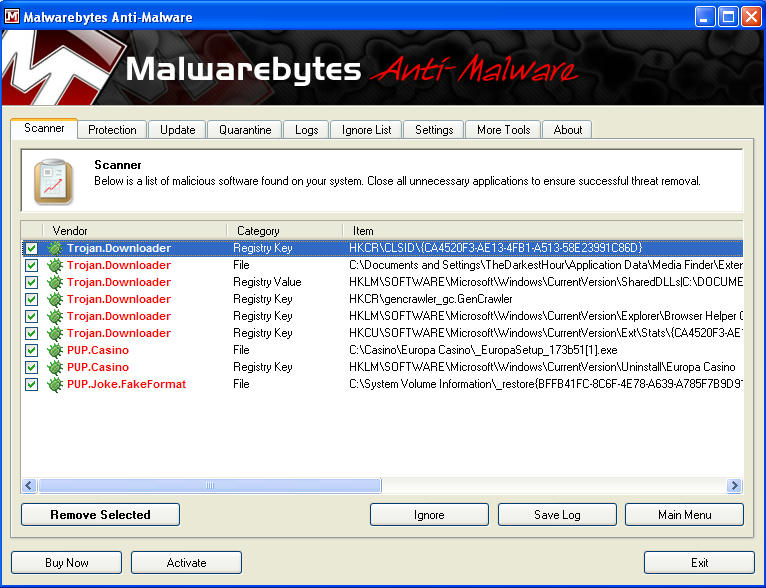Uncheck the gencrawler_gc.GenCrawler entry

(31, 299)
